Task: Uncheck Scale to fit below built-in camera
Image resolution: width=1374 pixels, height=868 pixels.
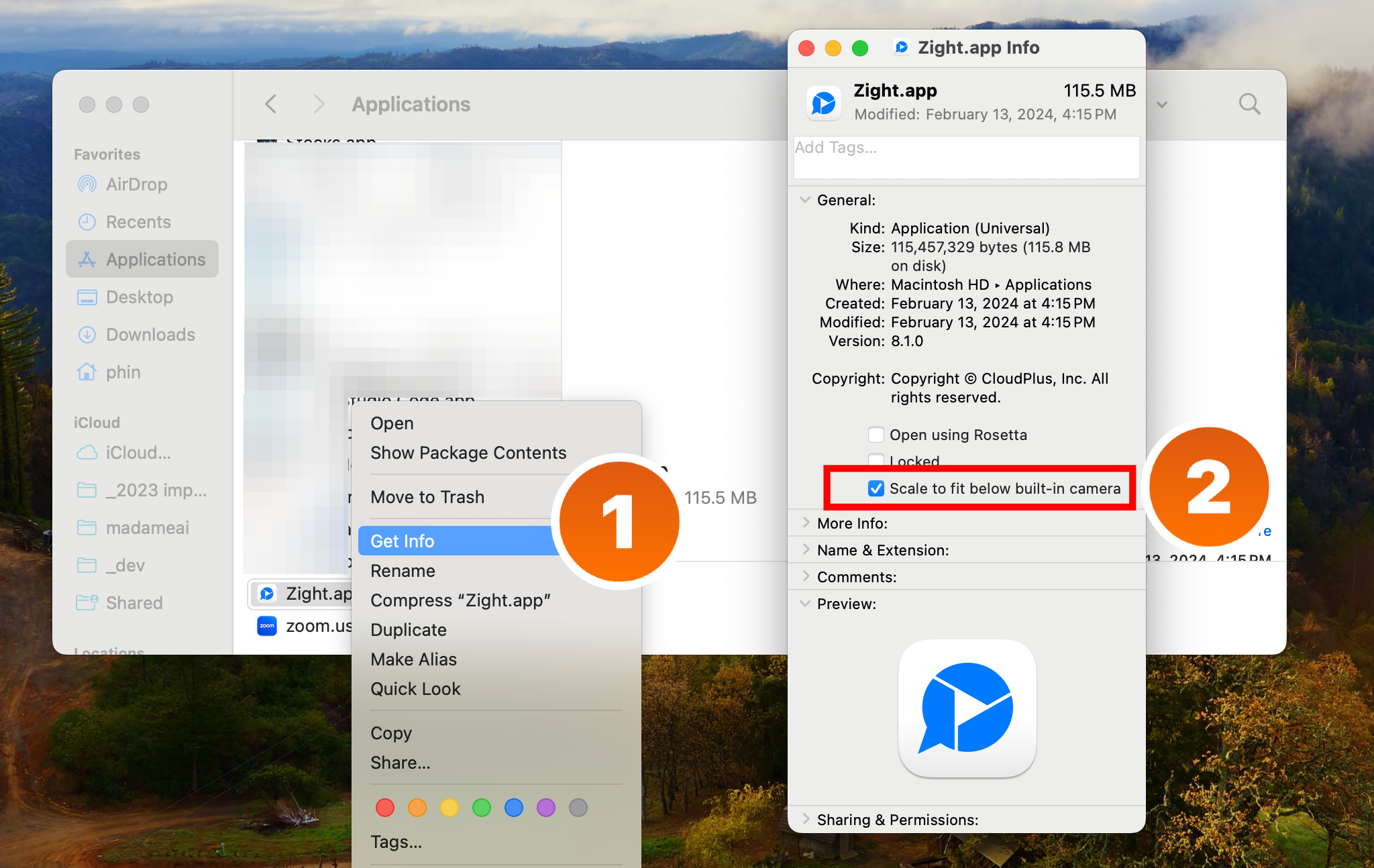Action: point(876,488)
